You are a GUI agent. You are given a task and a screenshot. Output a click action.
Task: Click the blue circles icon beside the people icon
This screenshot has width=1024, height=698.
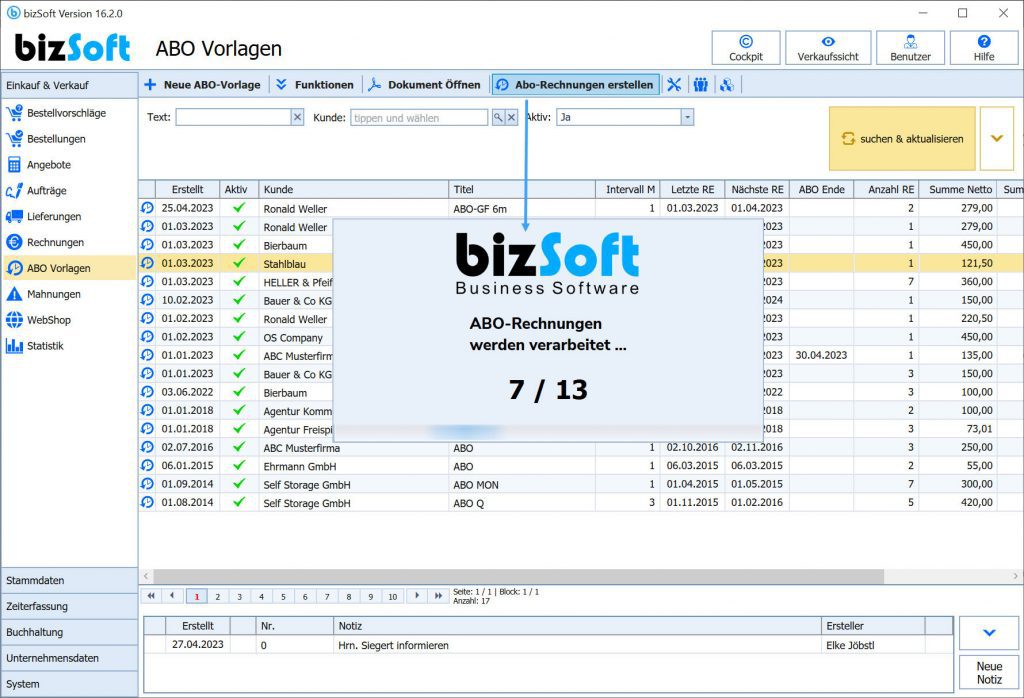727,85
